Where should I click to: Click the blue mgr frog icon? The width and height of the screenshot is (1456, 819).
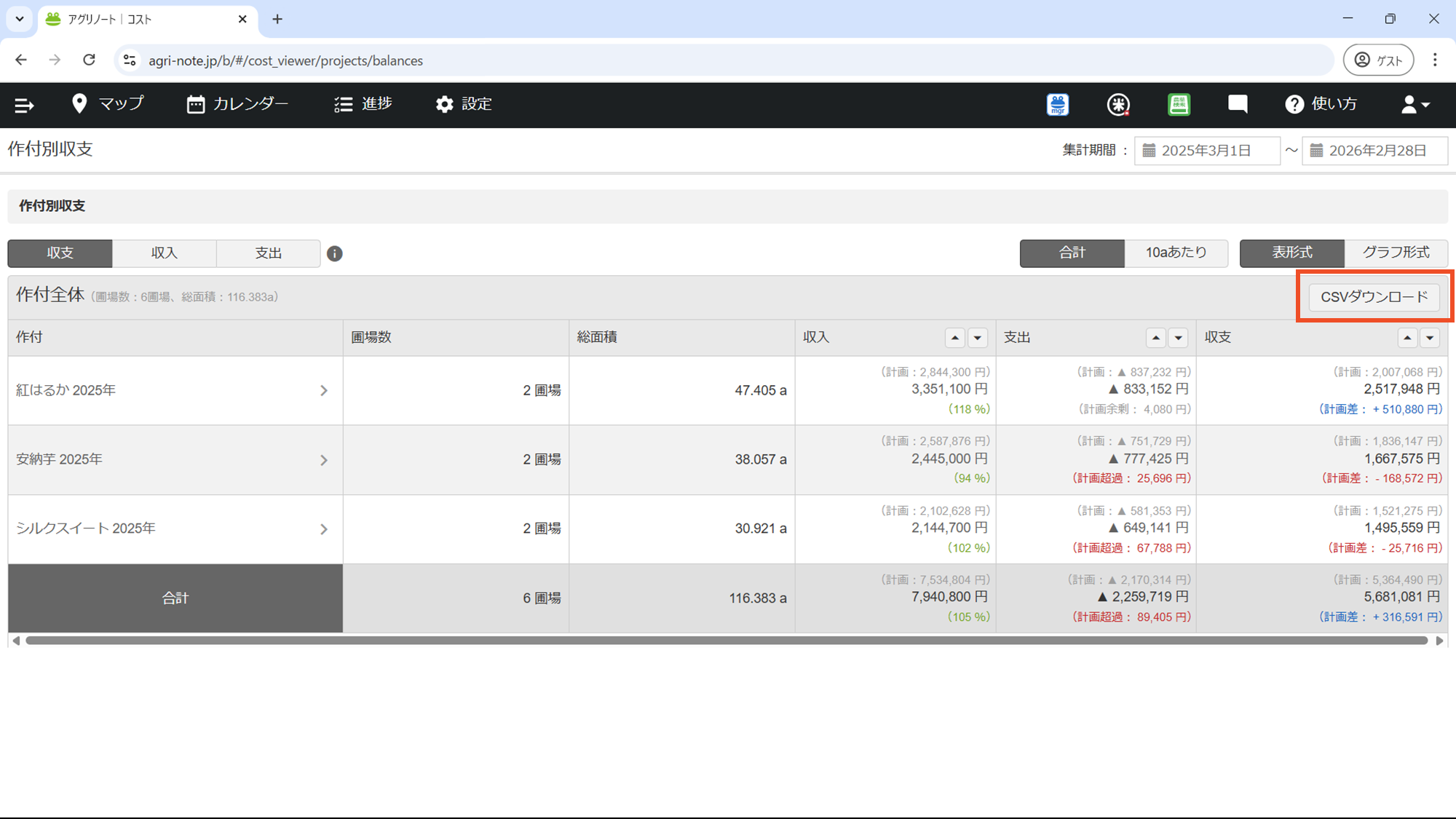click(1058, 105)
